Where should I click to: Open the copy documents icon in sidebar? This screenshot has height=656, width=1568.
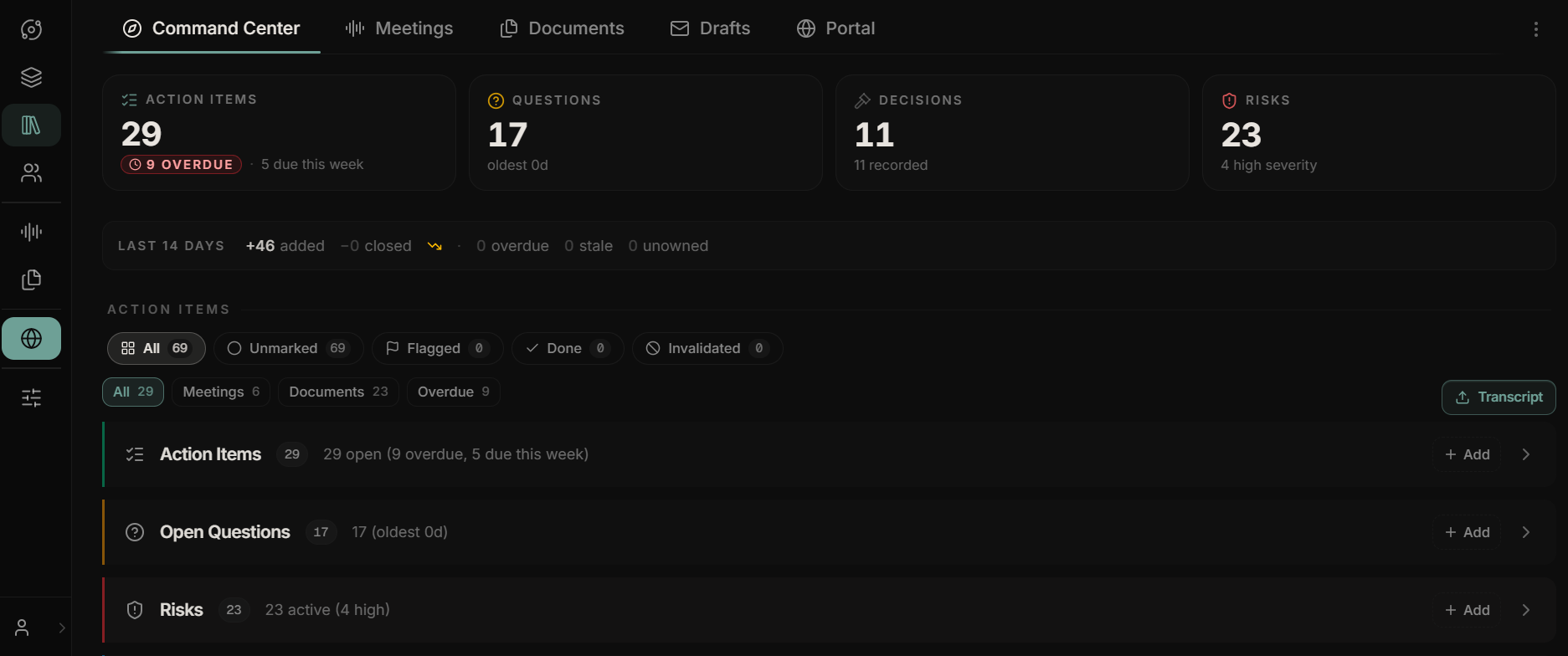[x=31, y=279]
